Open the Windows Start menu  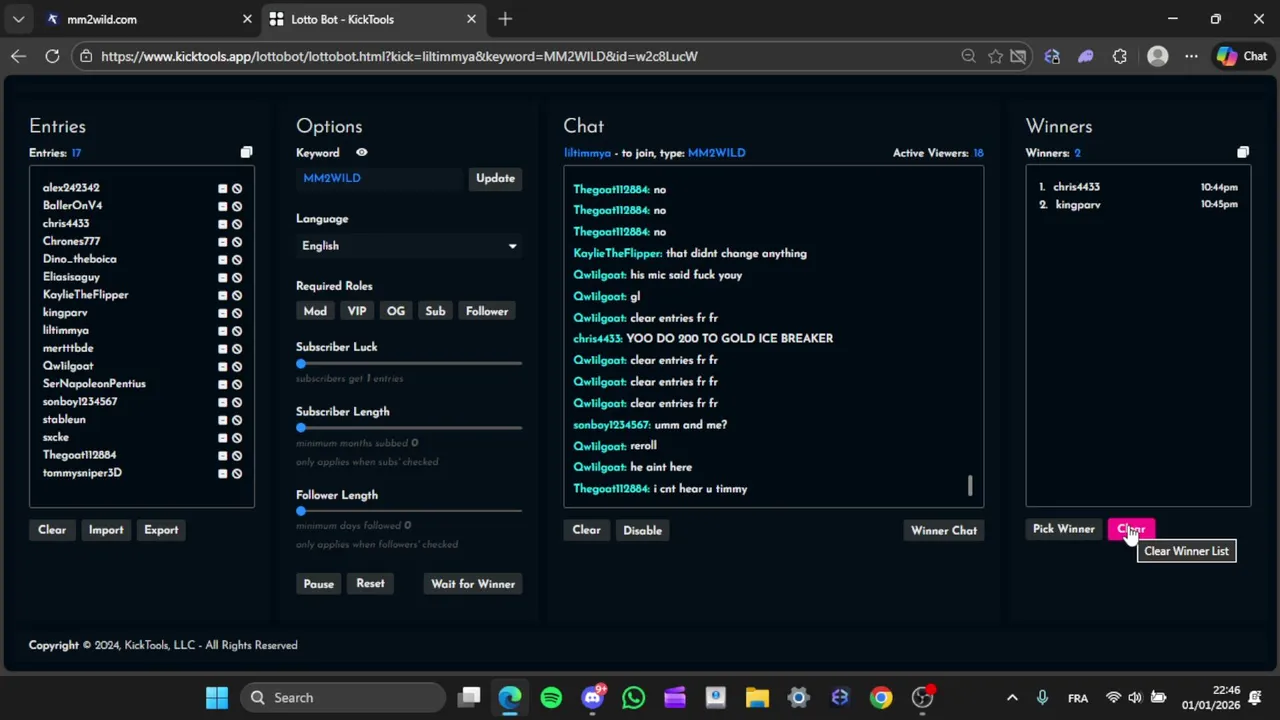tap(217, 698)
